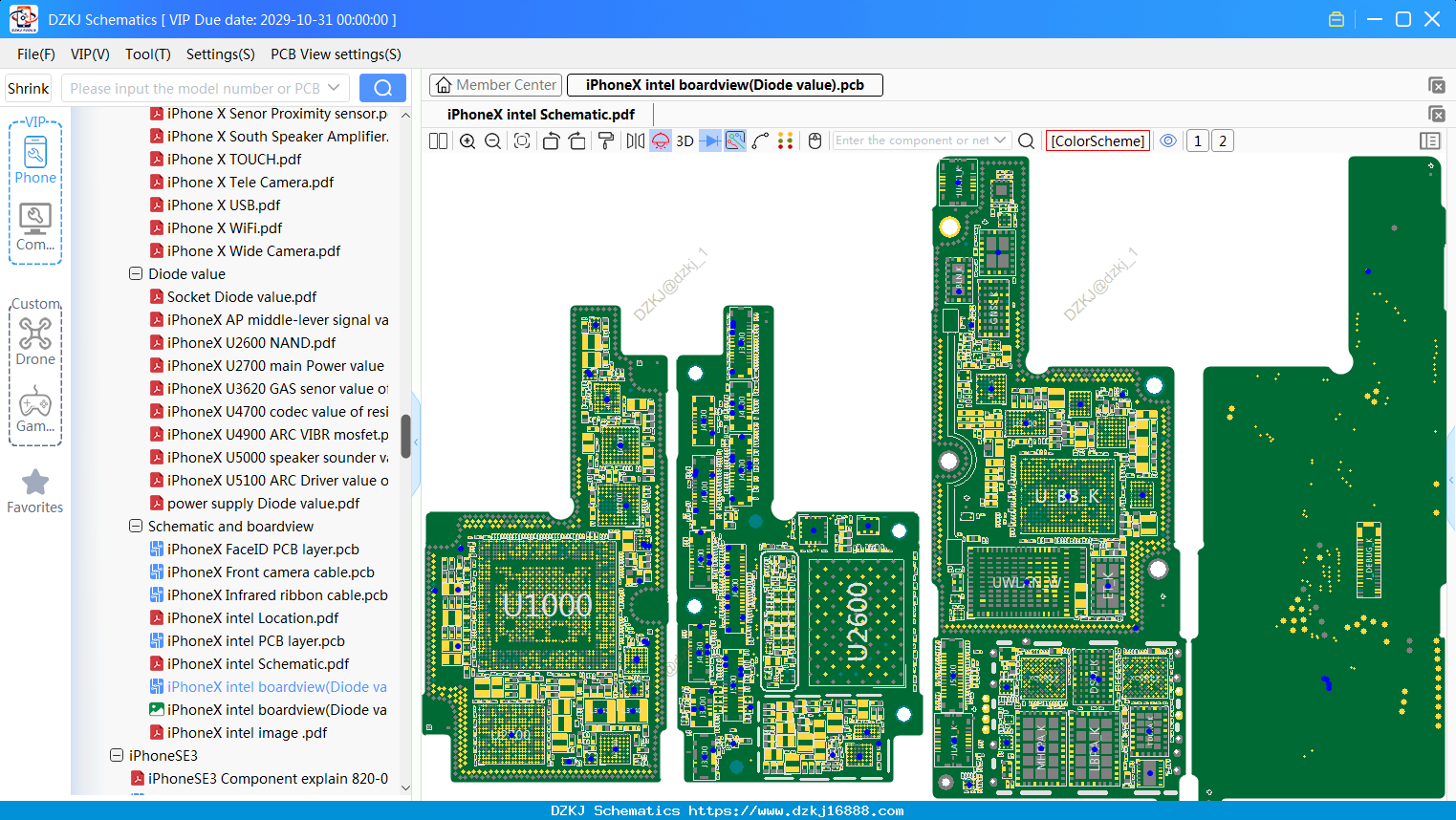Open the model number dropdown arrow
1456x820 pixels.
click(x=334, y=88)
